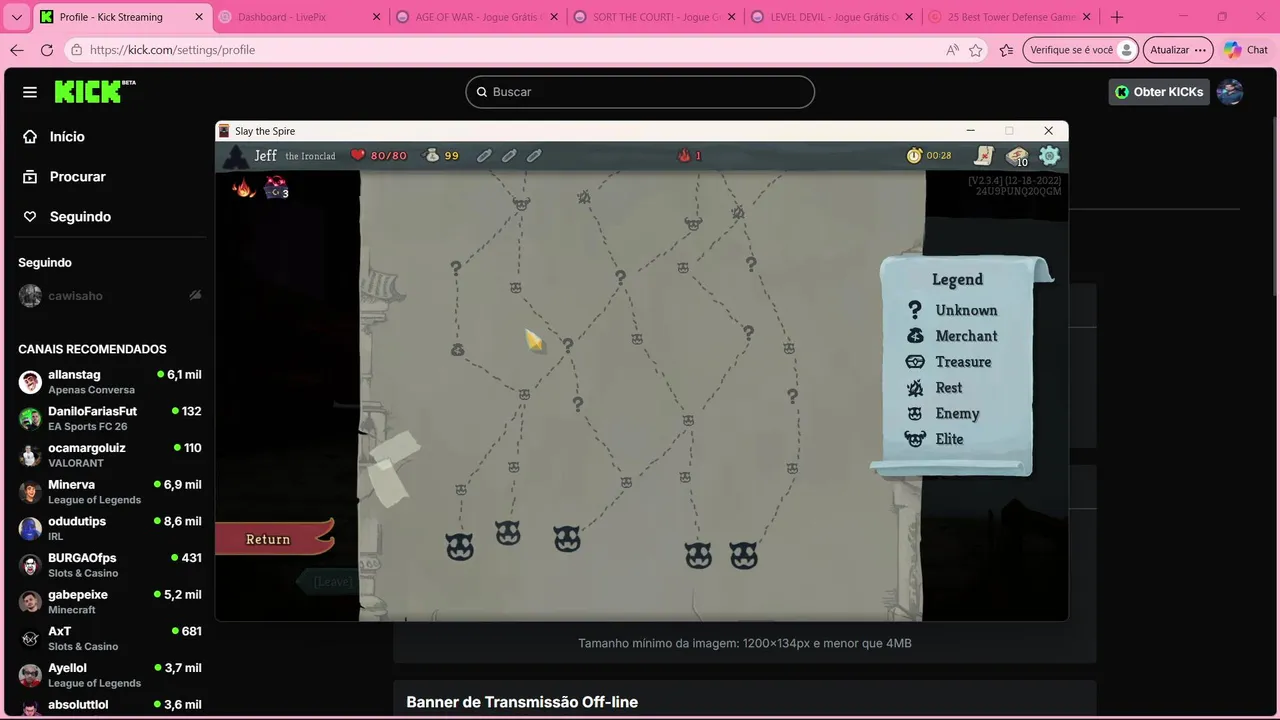Go to Início in Kick sidebar
The height and width of the screenshot is (720, 1280).
click(x=54, y=136)
